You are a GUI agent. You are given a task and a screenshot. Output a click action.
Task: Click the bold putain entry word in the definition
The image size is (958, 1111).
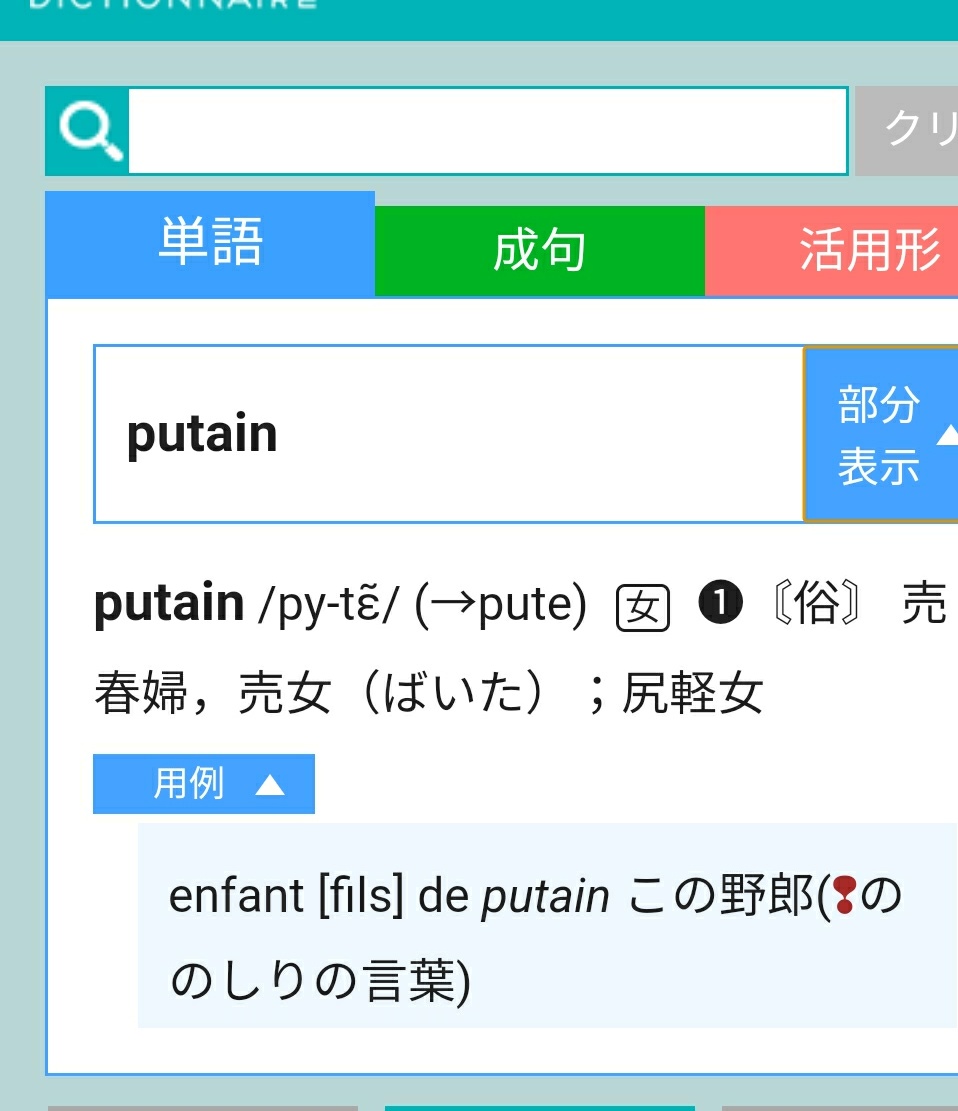pos(168,604)
